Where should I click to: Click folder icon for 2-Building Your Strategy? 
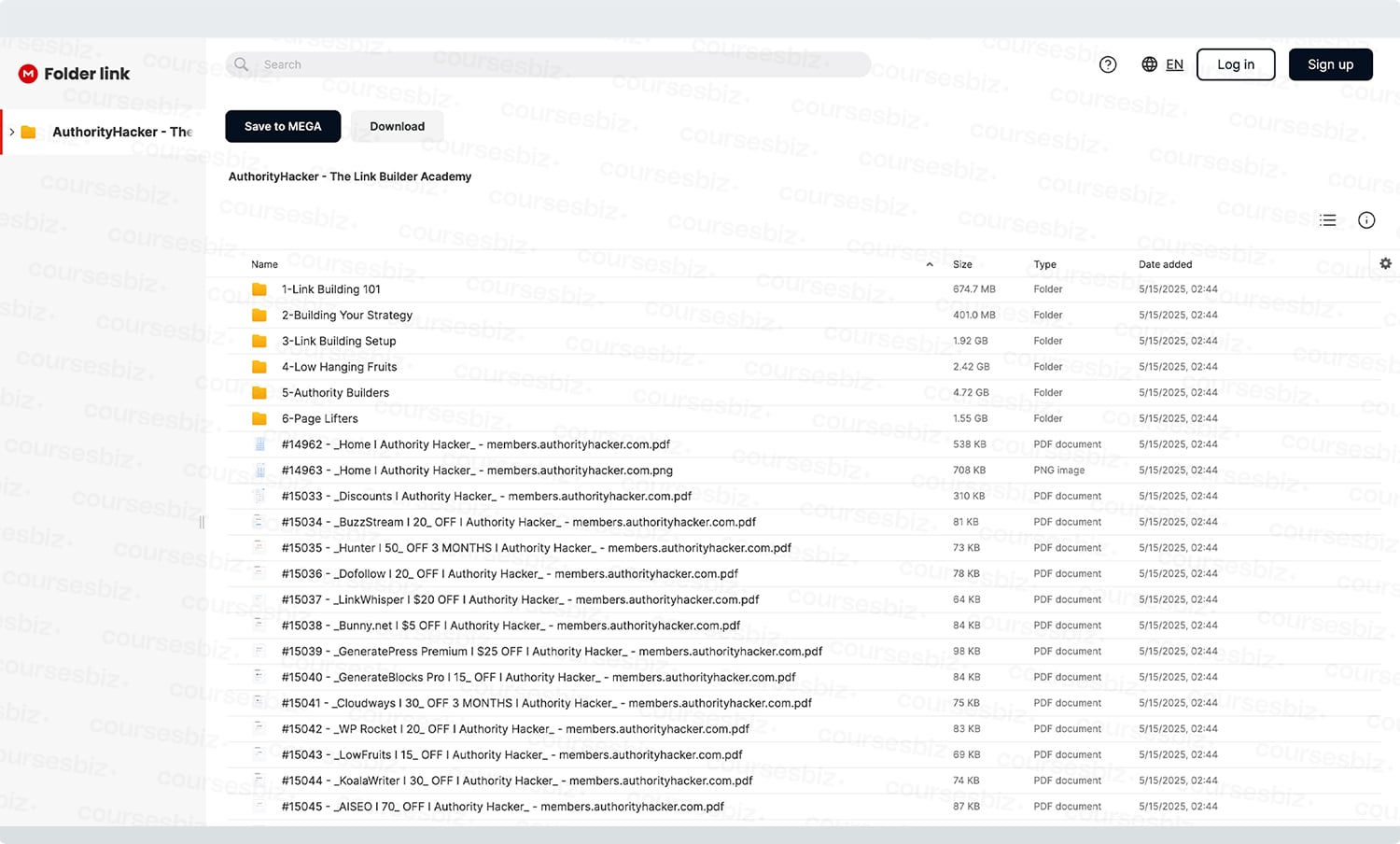click(x=259, y=316)
